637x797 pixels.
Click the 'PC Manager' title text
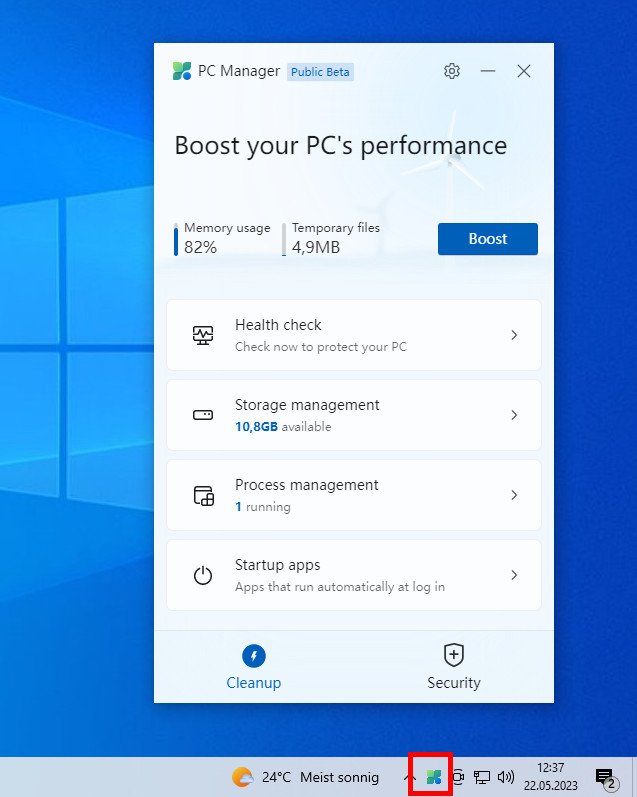[239, 71]
